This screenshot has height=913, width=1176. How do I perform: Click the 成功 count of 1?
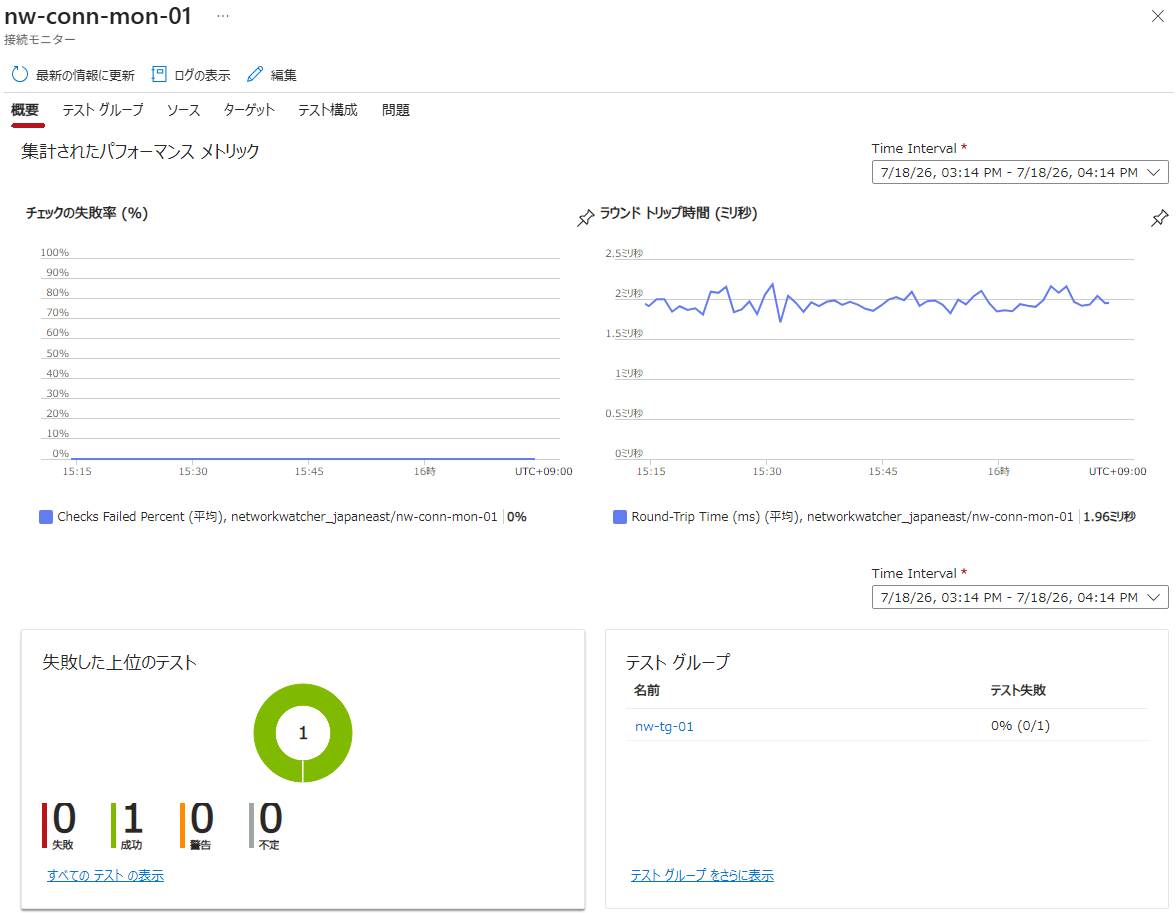coord(133,818)
